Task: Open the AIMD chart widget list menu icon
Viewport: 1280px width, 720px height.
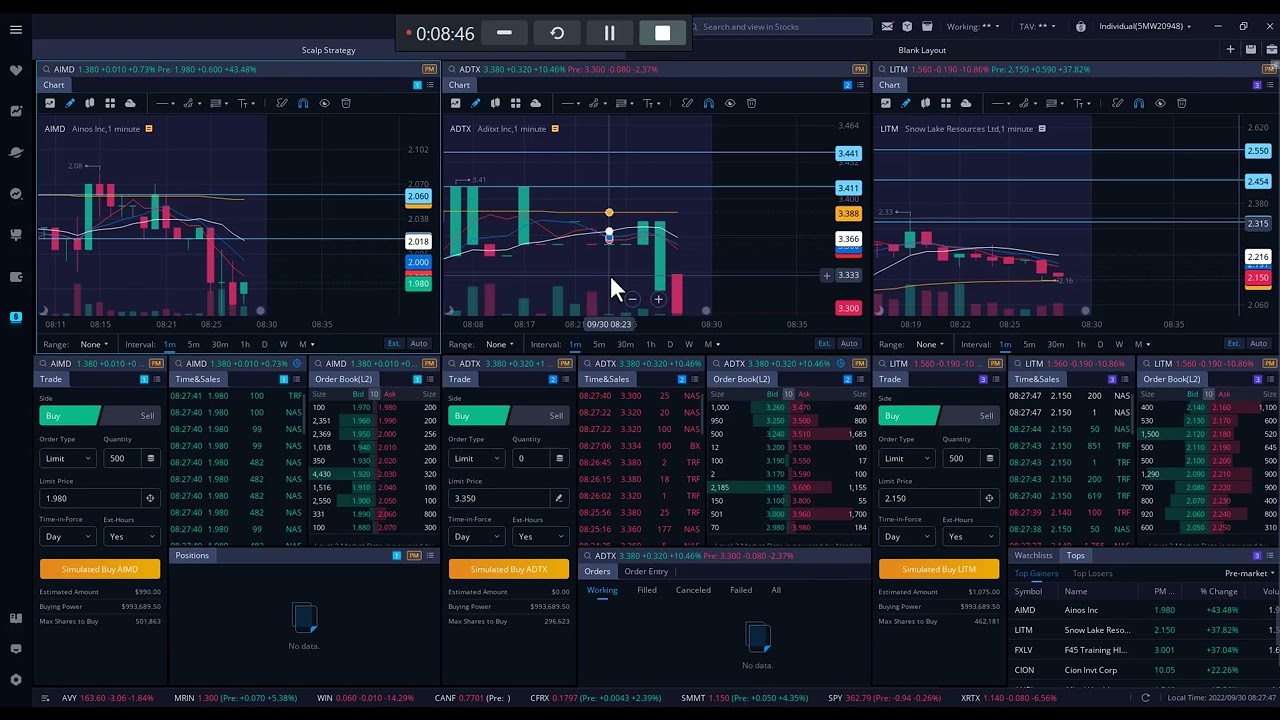Action: pyautogui.click(x=429, y=85)
